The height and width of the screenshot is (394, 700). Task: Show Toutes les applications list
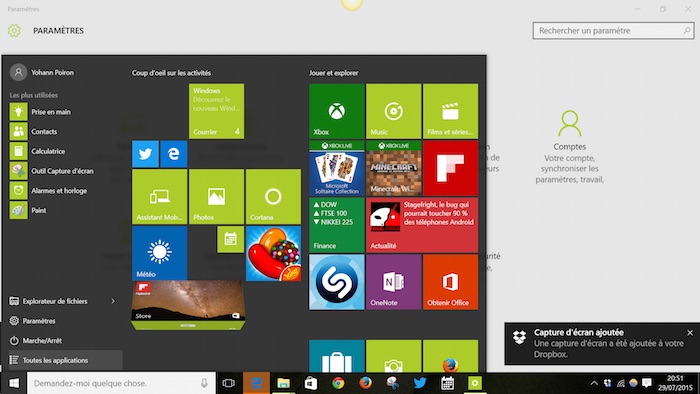tap(65, 360)
